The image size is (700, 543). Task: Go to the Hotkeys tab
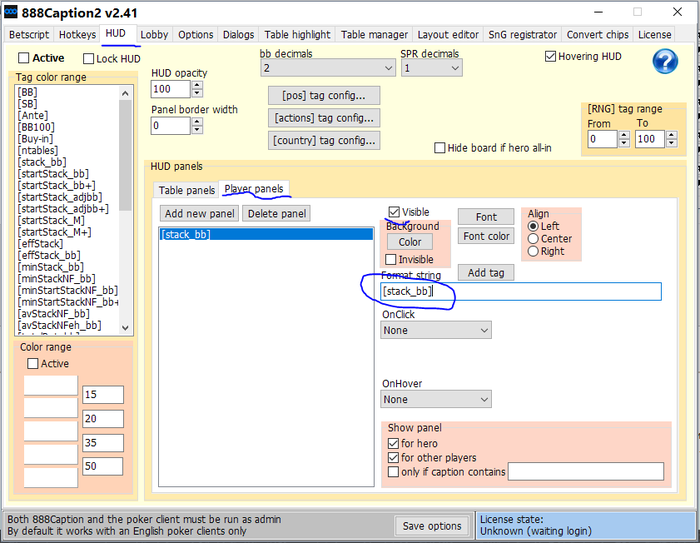tap(77, 34)
